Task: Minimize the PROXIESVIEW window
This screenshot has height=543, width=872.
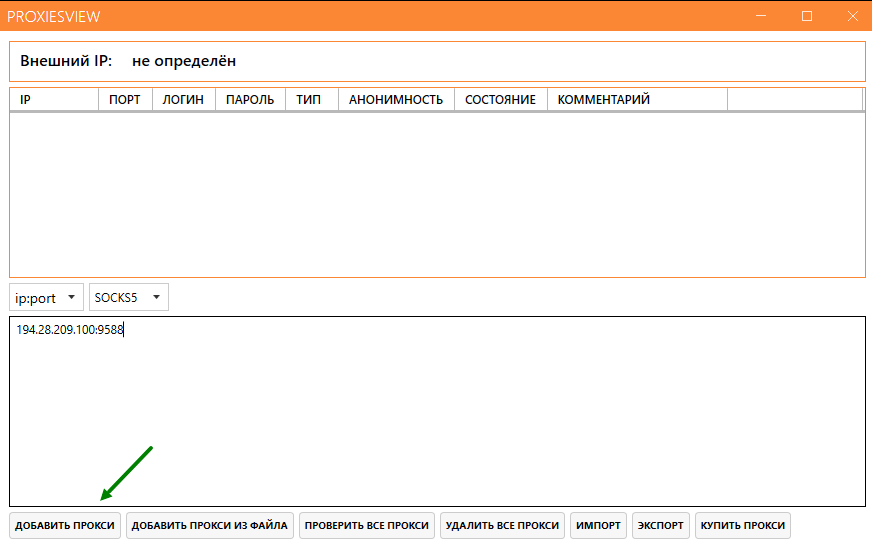Action: (761, 16)
